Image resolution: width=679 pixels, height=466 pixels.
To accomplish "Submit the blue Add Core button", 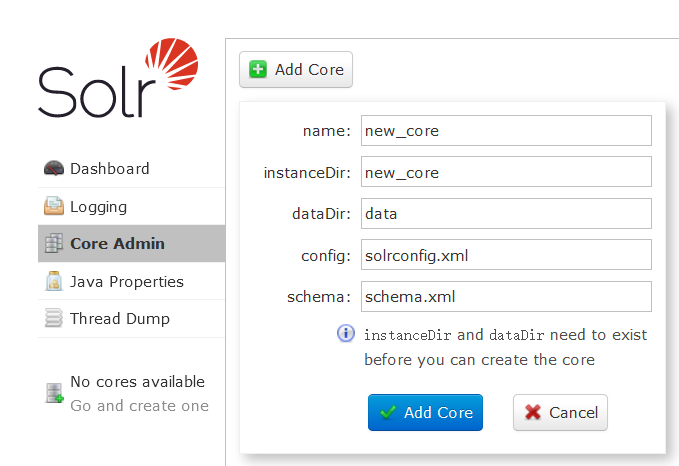I will (x=425, y=412).
